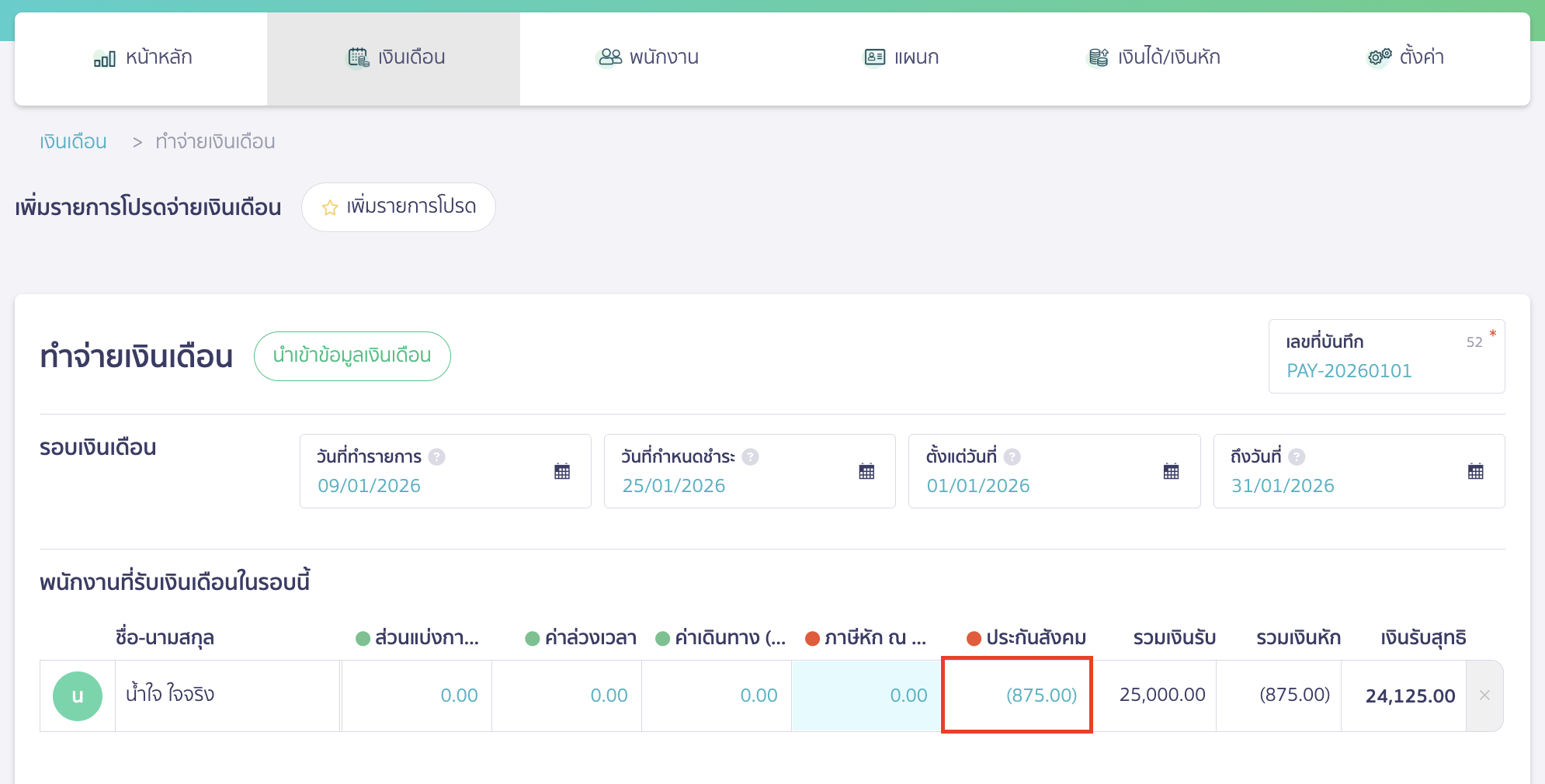1545x784 pixels.
Task: Open calendar icon for วันที่ทำรายการ
Action: (562, 471)
